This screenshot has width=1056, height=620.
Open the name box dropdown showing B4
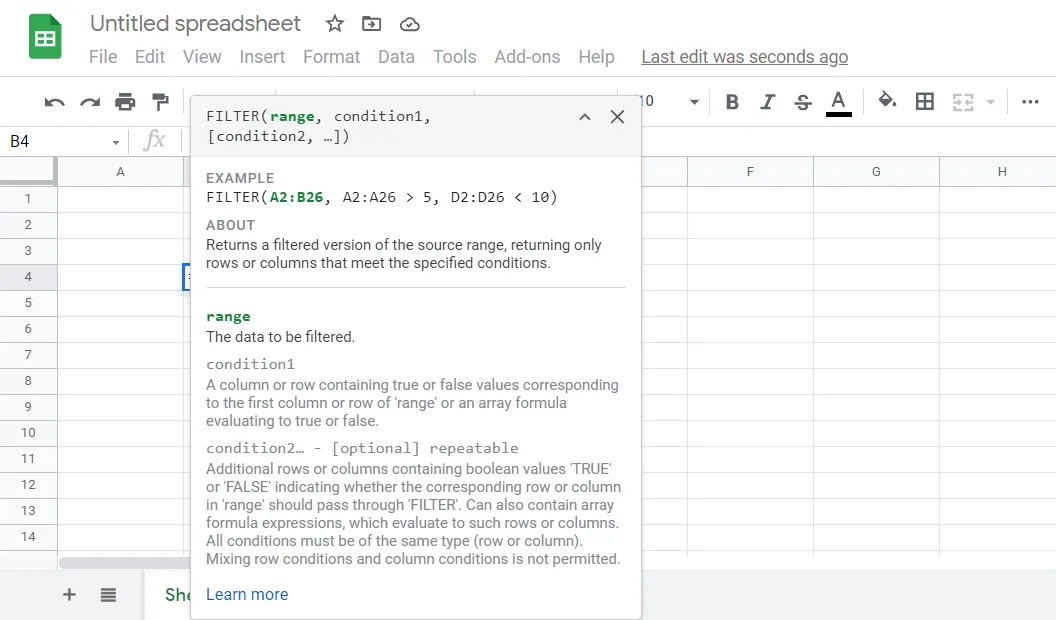pos(115,141)
